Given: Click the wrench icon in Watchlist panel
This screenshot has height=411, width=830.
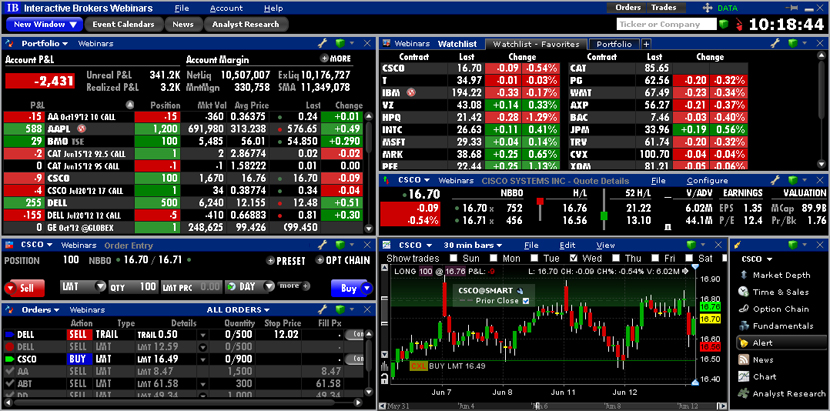Looking at the screenshot, I should [775, 43].
